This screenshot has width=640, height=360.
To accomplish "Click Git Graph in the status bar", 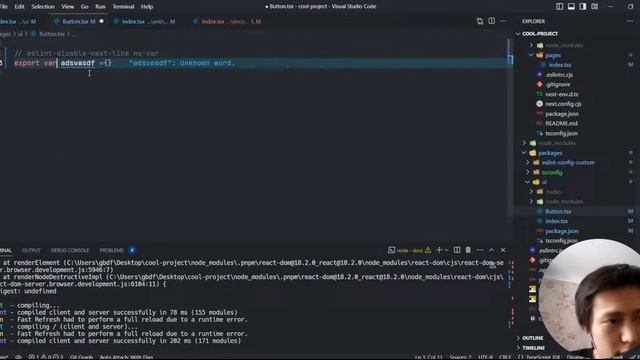I will [81, 357].
